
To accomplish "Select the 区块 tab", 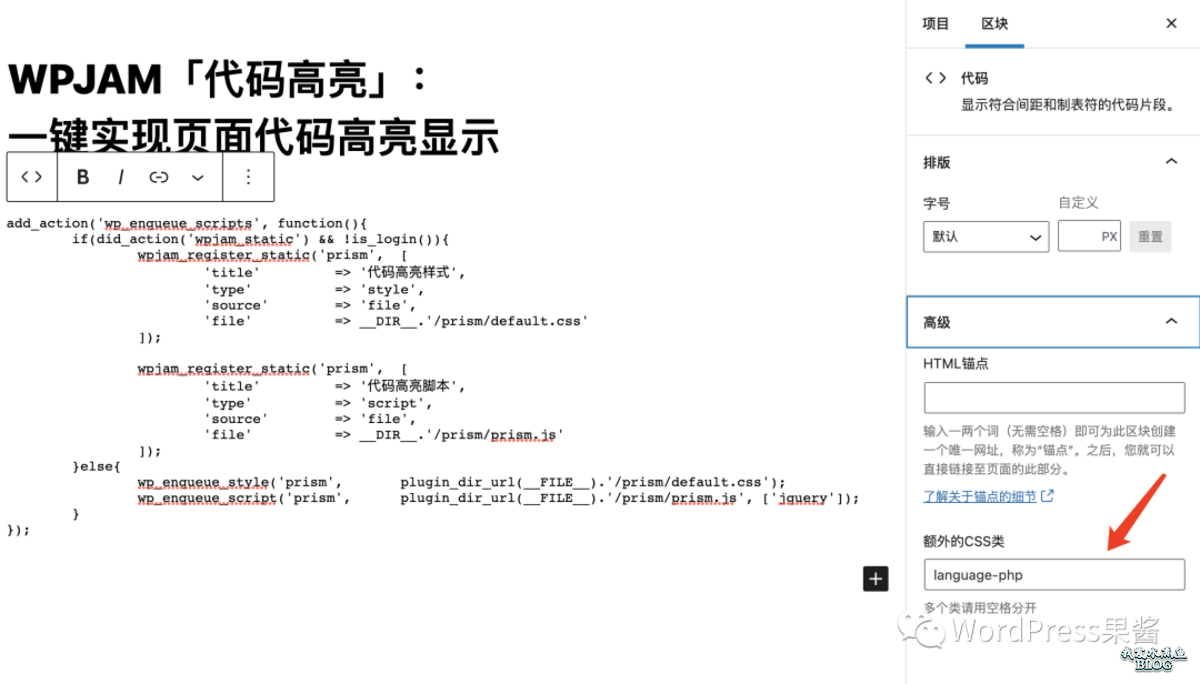I will pyautogui.click(x=994, y=23).
